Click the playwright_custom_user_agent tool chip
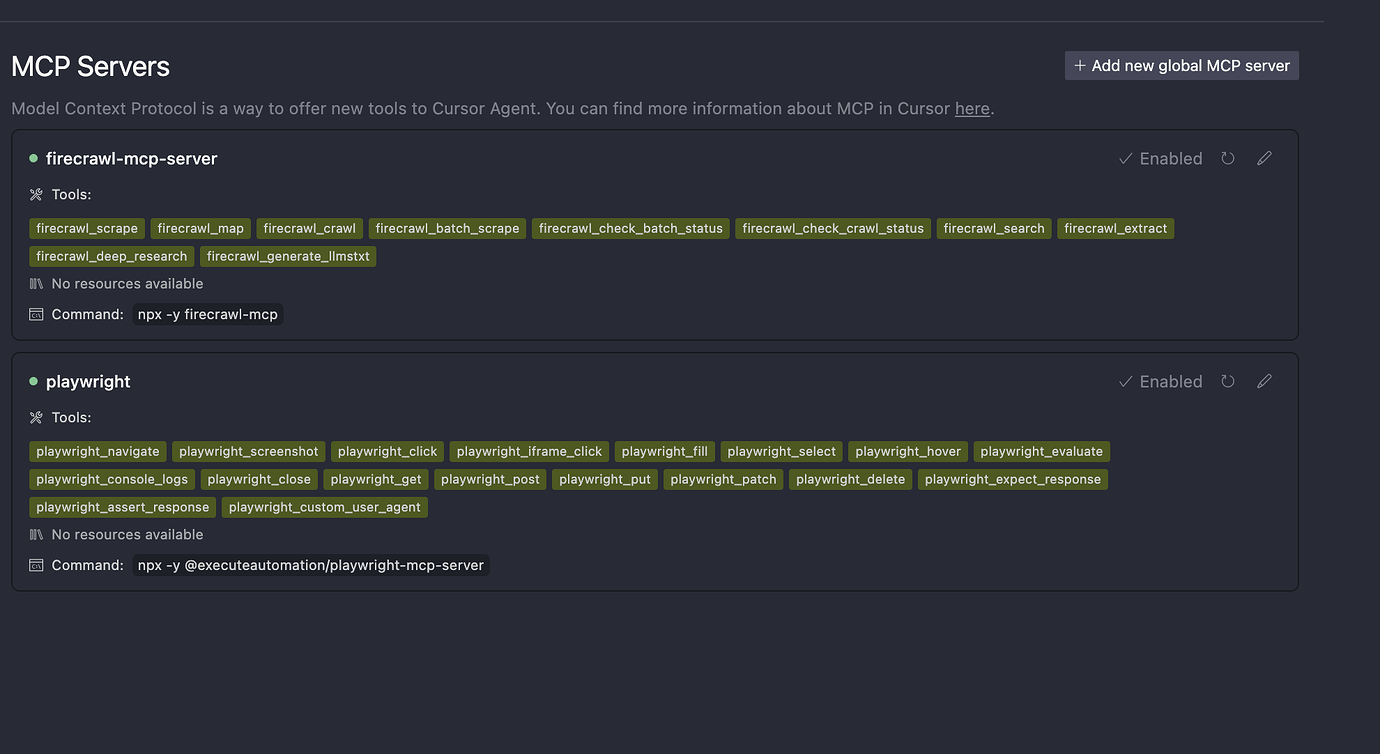Image resolution: width=1380 pixels, height=754 pixels. pyautogui.click(x=324, y=507)
